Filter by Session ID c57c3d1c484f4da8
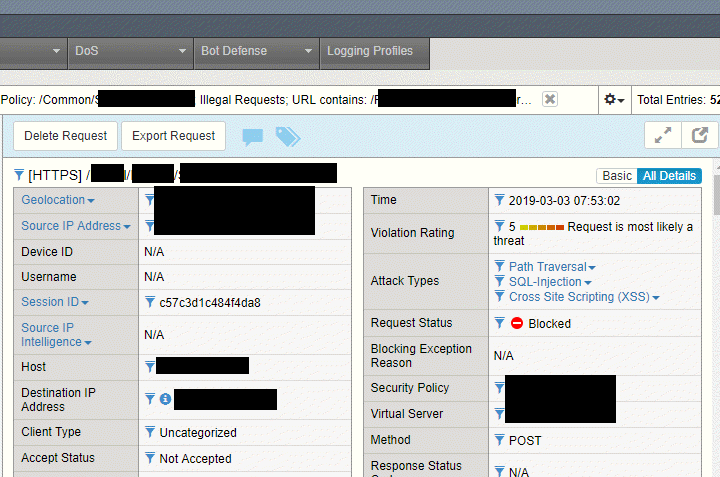 (150, 302)
